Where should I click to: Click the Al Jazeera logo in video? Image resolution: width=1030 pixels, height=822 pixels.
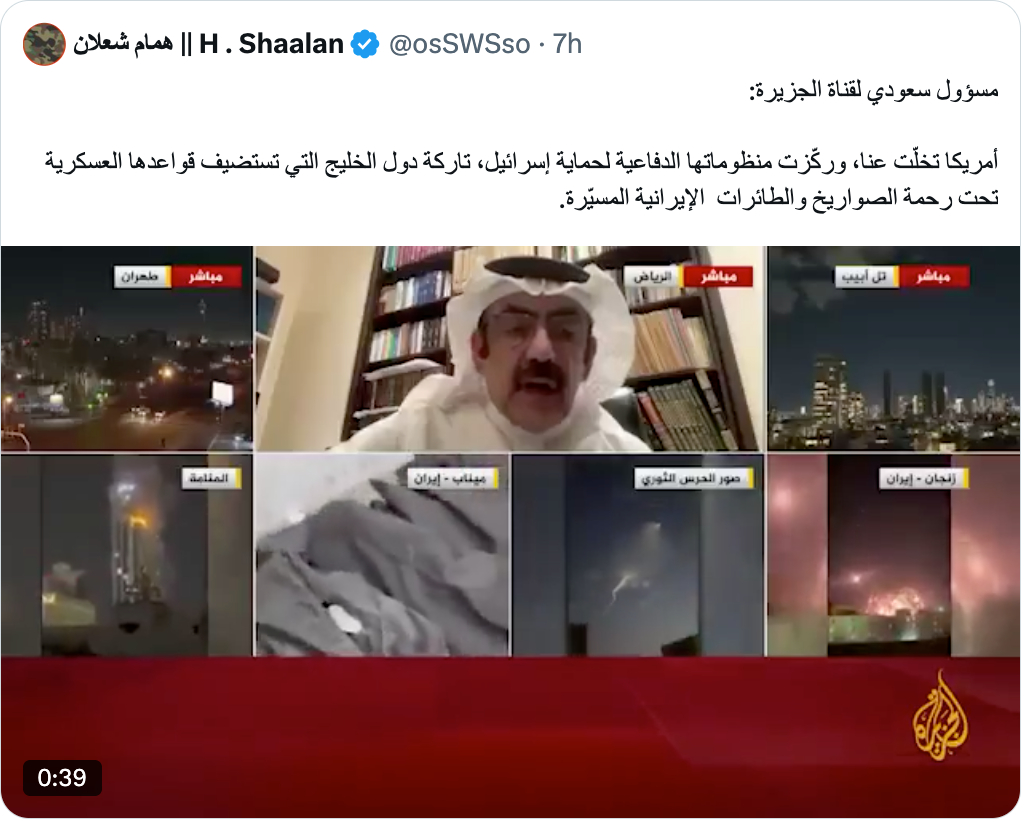pos(941,716)
